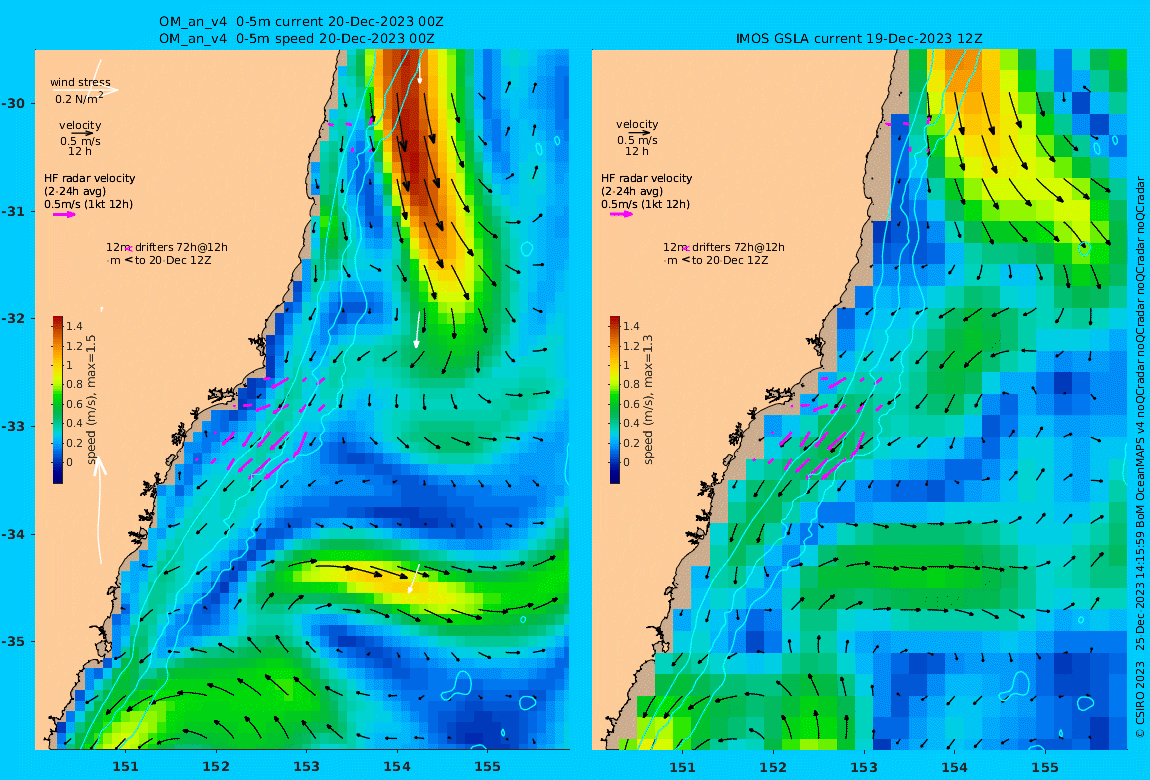Click the 151 longitude label under right map
The width and height of the screenshot is (1150, 780).
tap(683, 768)
